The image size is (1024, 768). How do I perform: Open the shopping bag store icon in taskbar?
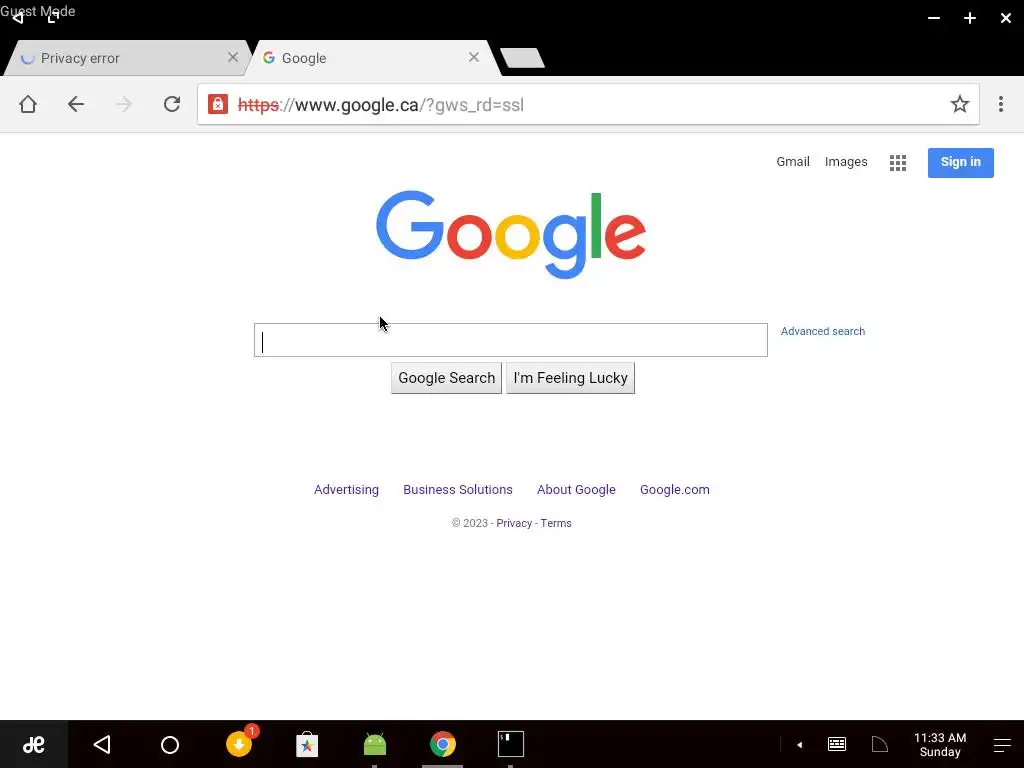click(x=307, y=744)
